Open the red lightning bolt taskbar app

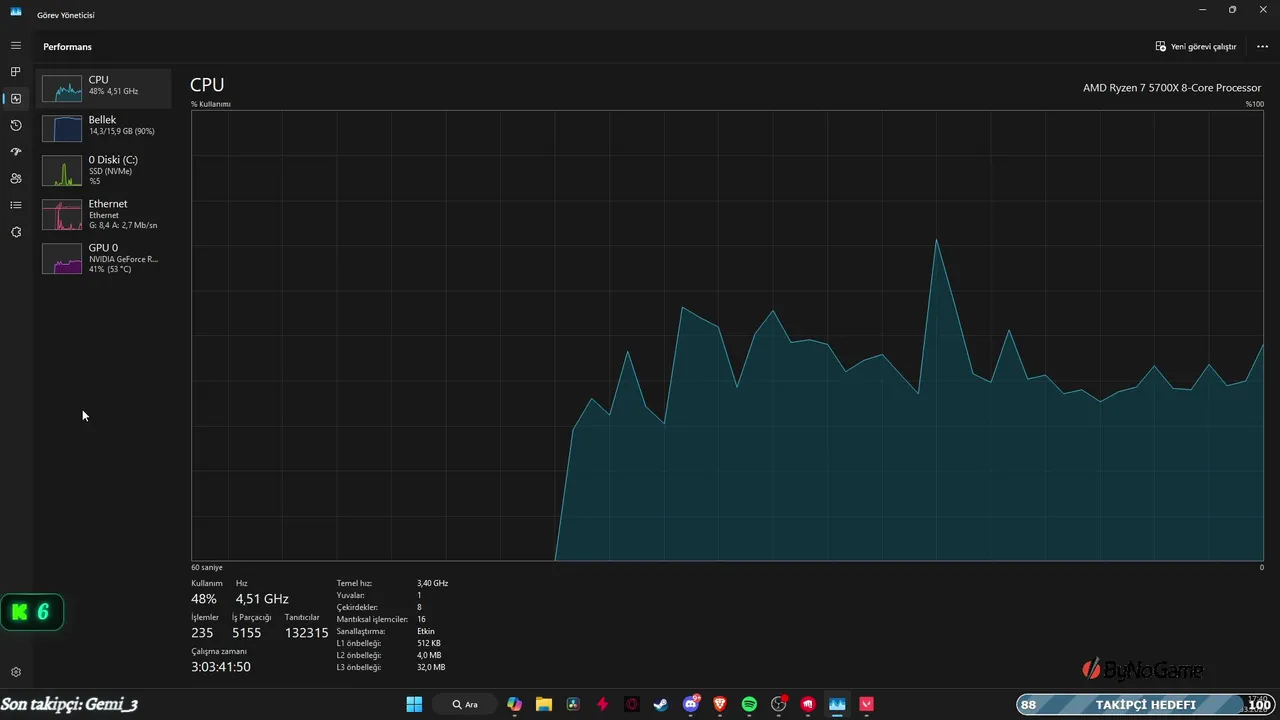[x=602, y=704]
